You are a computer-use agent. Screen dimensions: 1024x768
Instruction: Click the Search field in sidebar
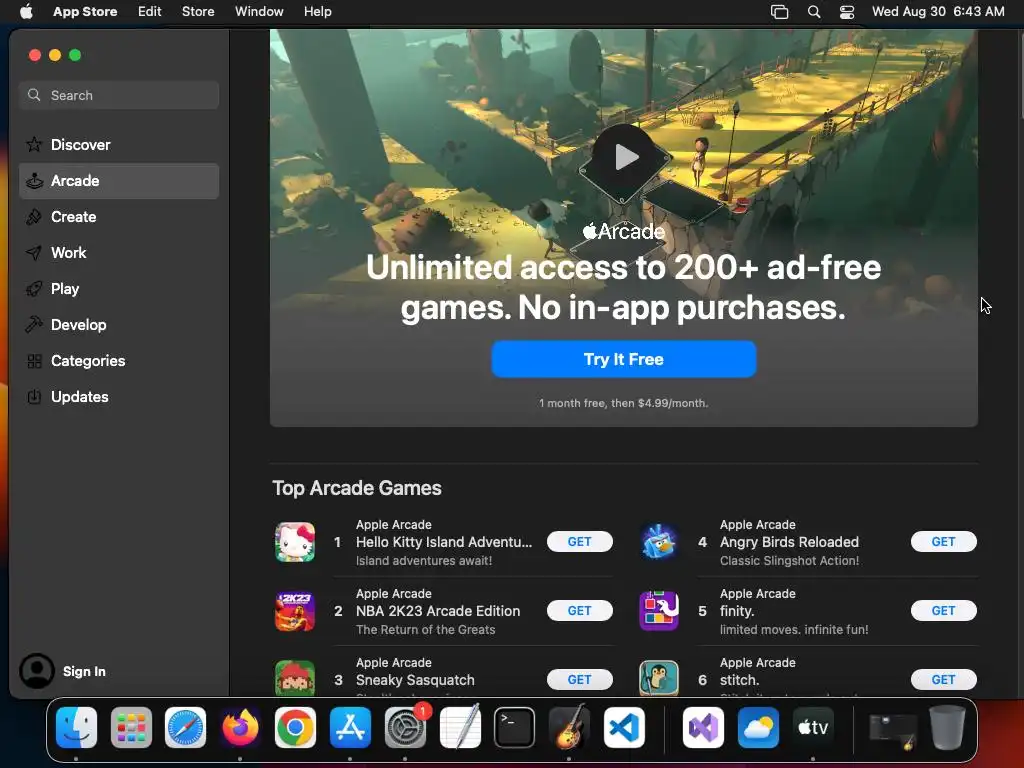point(119,95)
